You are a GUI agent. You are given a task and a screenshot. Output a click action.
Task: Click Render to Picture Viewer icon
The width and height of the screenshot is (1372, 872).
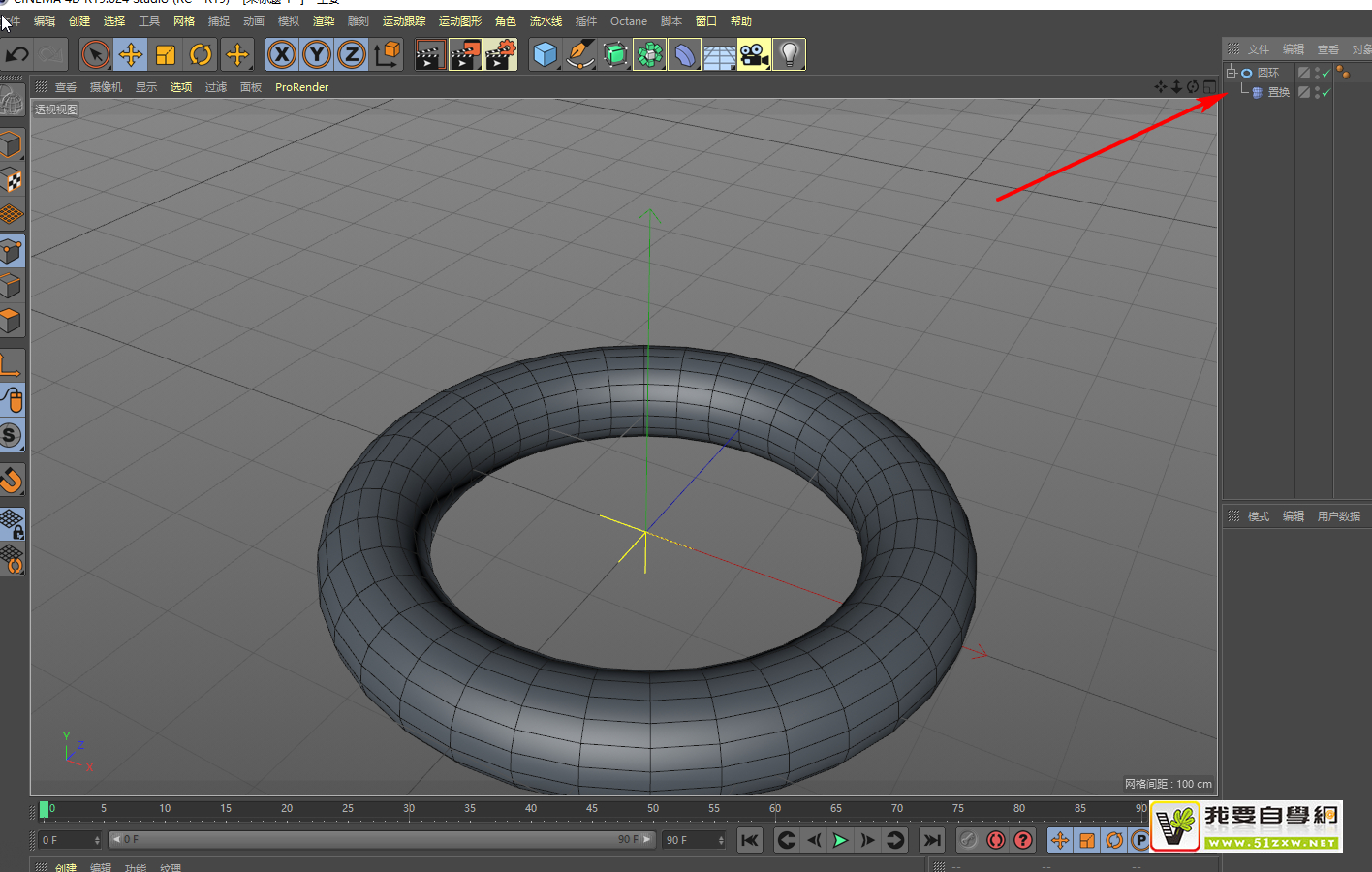point(465,54)
